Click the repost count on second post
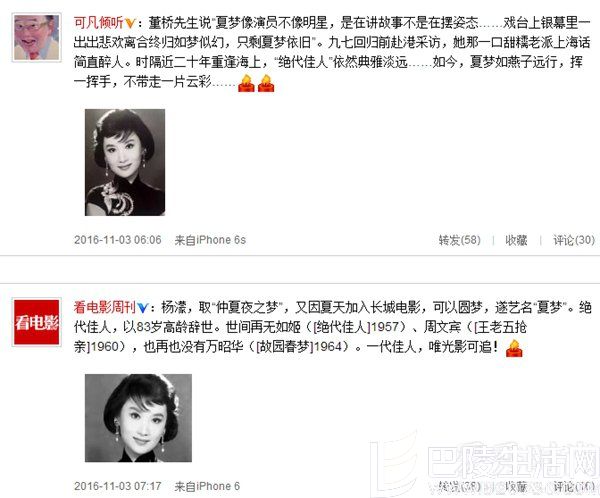The image size is (600, 498). tap(459, 486)
